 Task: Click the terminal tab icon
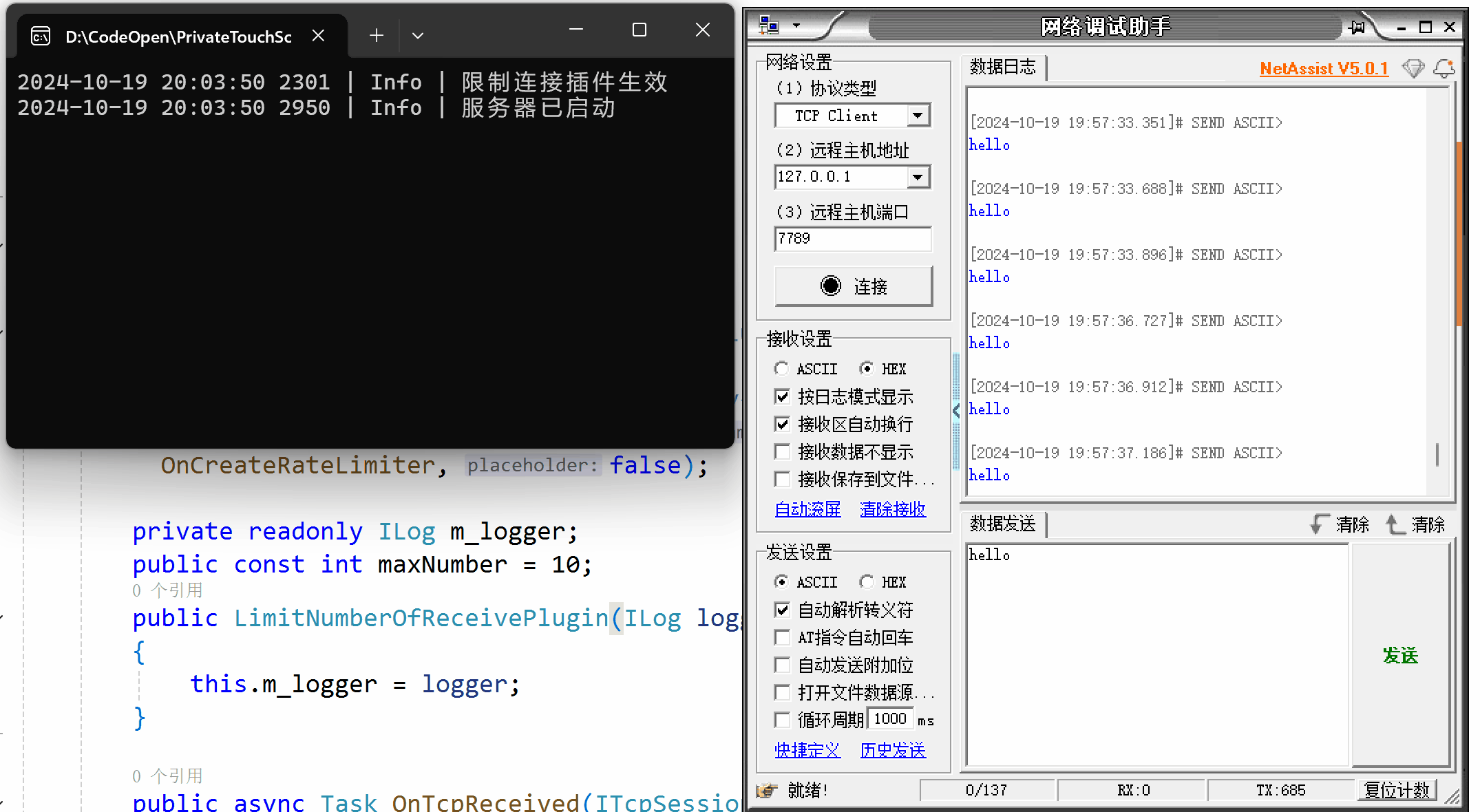point(41,36)
